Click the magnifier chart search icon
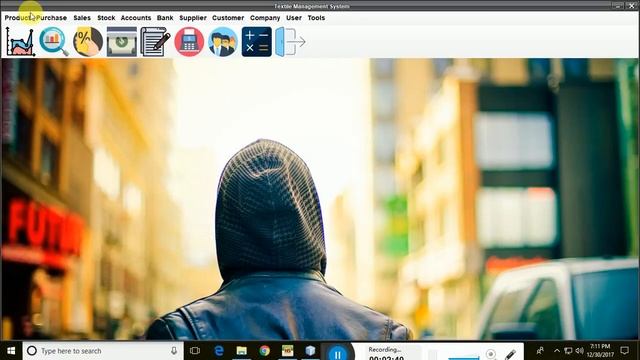 [x=54, y=42]
